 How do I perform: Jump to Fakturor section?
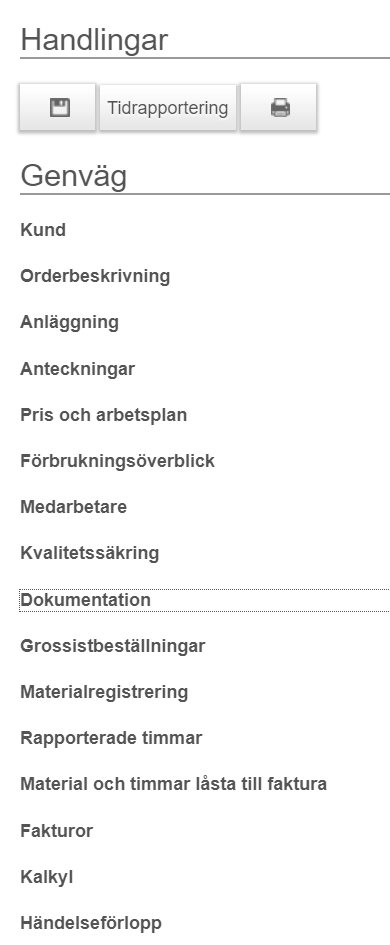[57, 830]
